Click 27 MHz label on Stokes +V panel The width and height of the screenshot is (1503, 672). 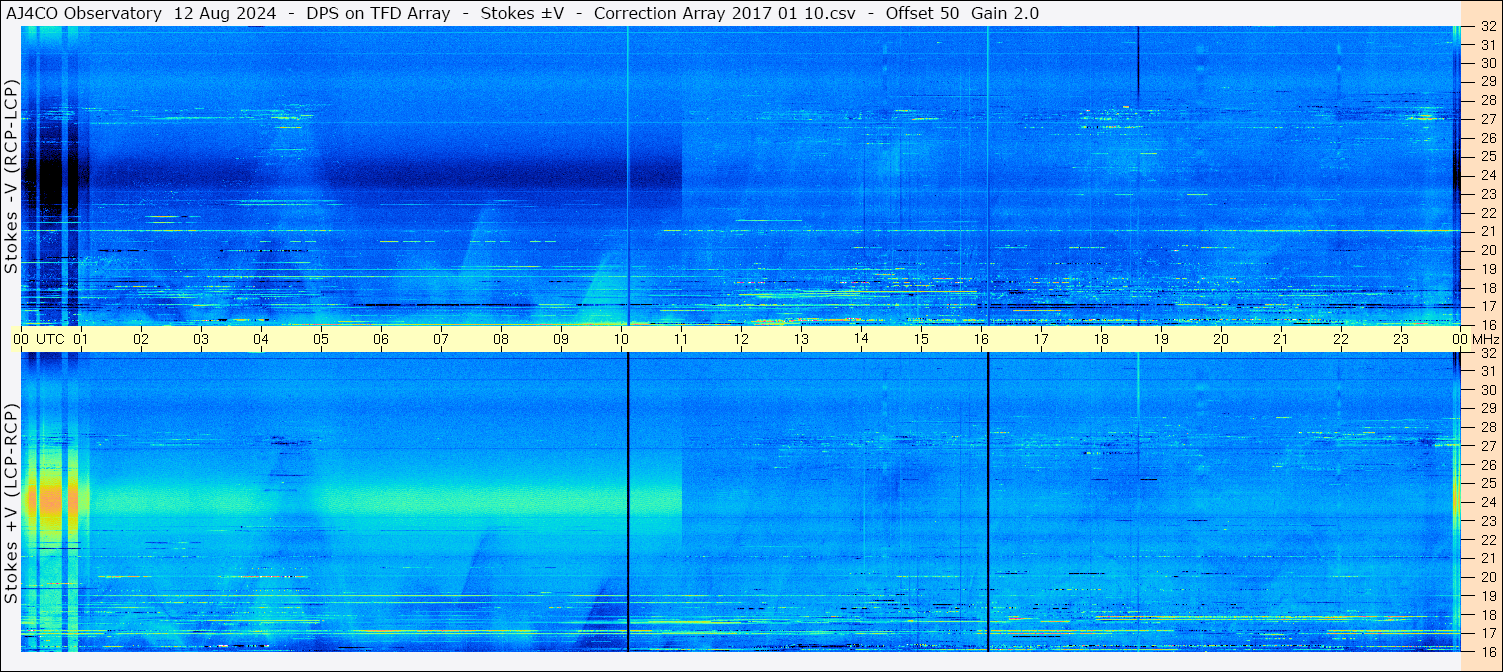1487,446
